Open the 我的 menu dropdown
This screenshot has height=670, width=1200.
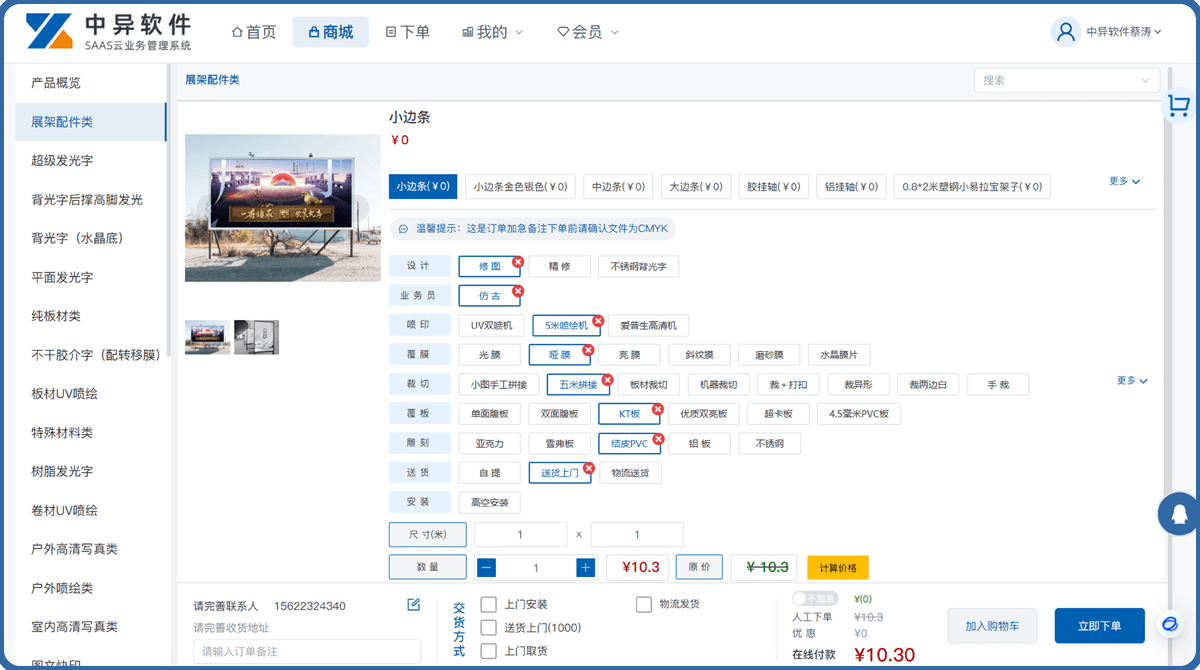[493, 32]
